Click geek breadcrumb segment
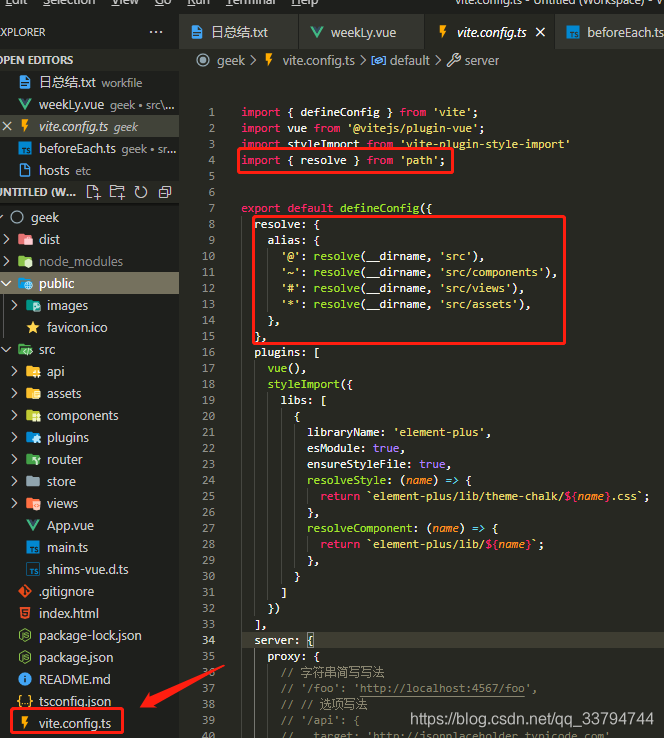 coord(231,61)
